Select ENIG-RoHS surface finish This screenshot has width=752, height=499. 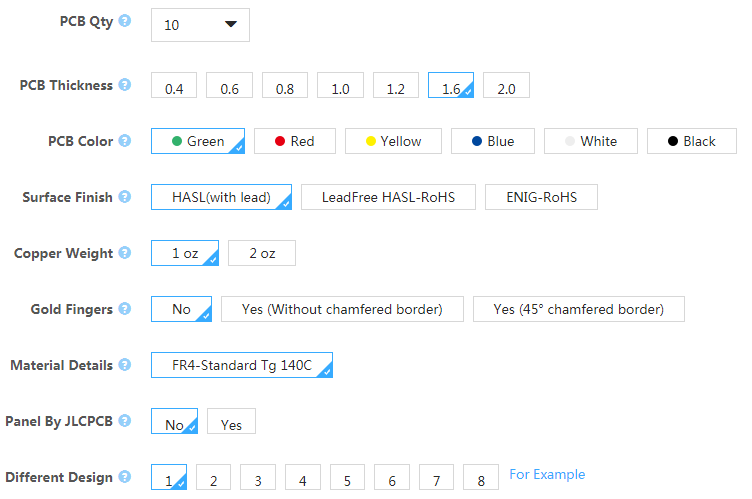coord(541,197)
